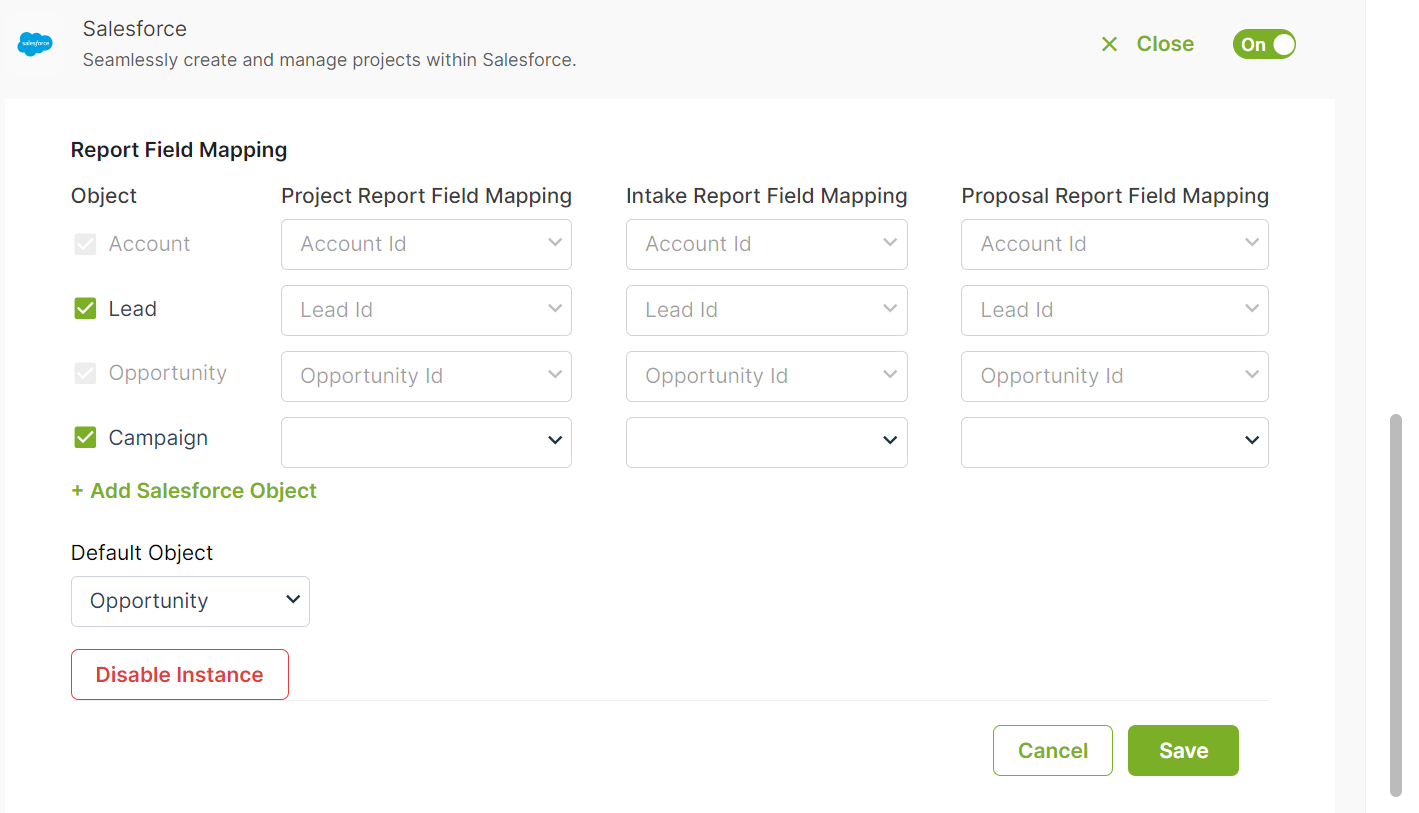The height and width of the screenshot is (813, 1419).
Task: Click the page vertical scrollbar thumb
Action: [x=1396, y=604]
